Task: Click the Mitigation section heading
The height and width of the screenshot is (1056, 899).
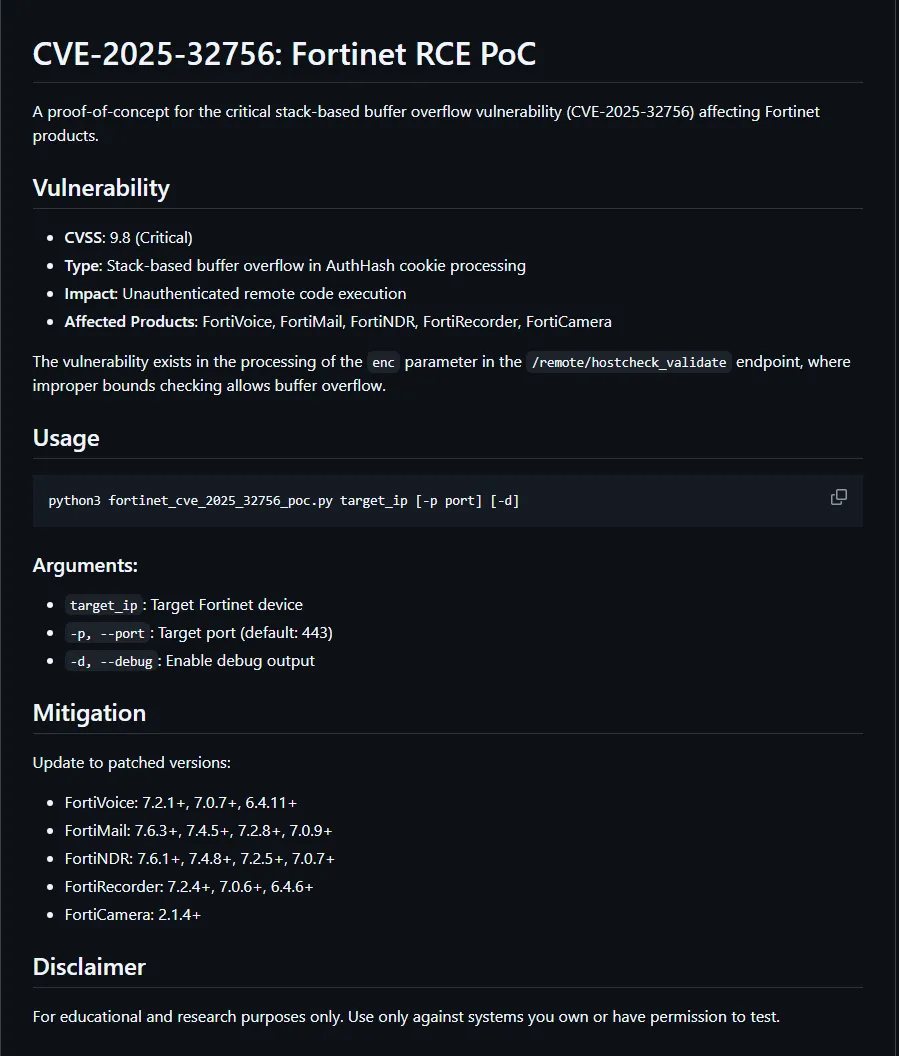Action: pyautogui.click(x=89, y=713)
